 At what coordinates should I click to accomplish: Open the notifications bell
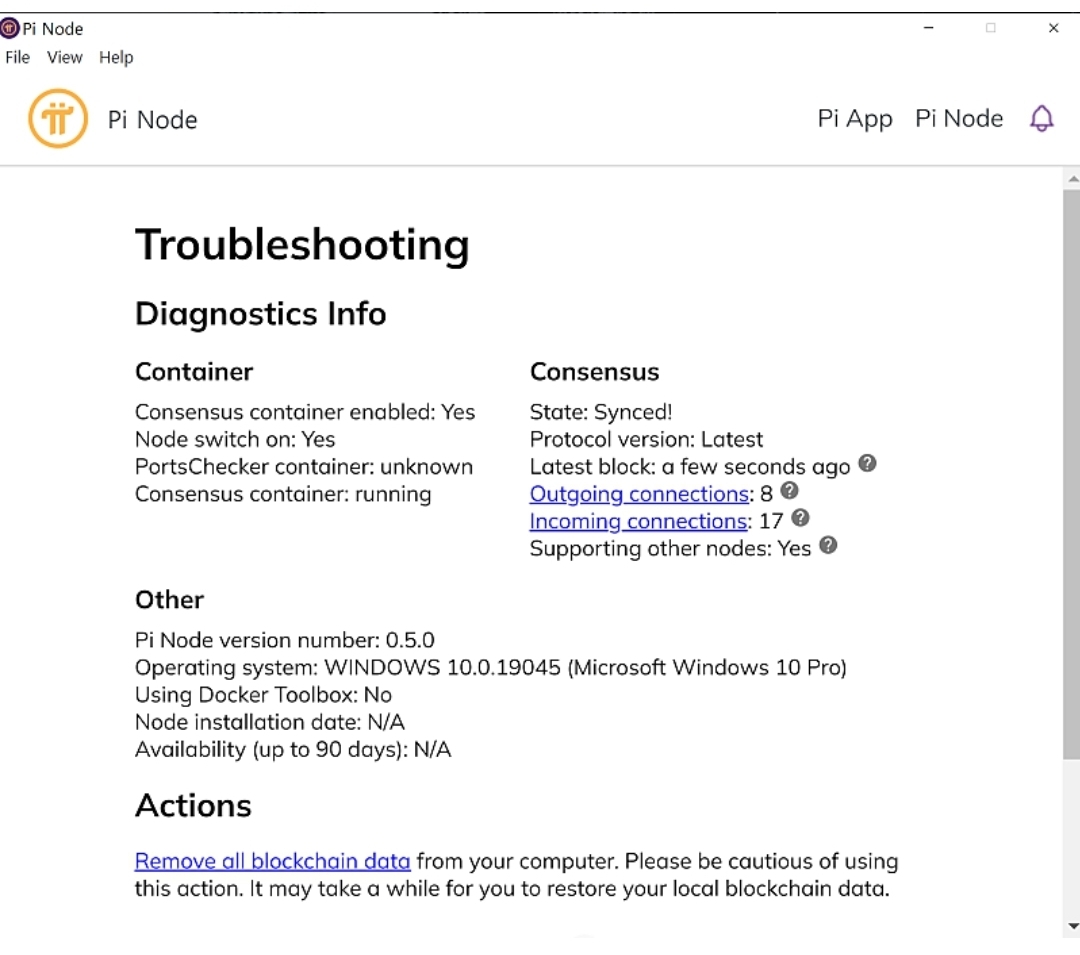[x=1041, y=120]
